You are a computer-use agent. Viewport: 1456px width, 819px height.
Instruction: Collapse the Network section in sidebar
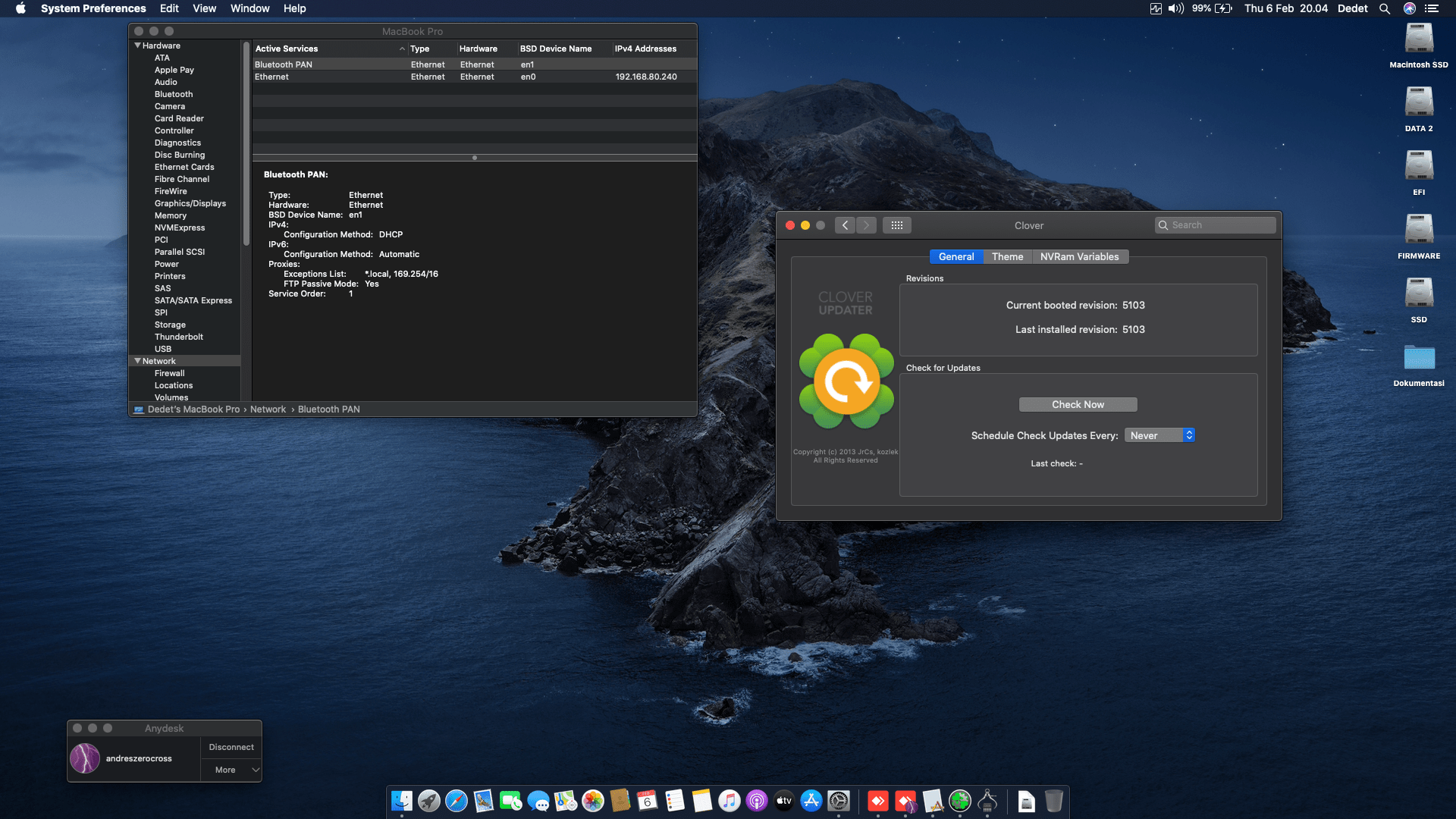click(137, 361)
